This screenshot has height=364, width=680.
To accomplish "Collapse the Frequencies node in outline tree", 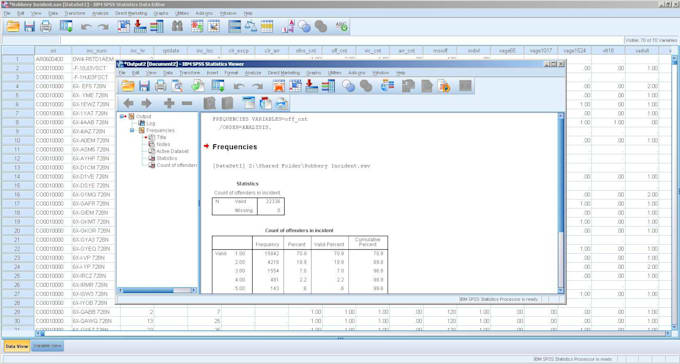I will (x=132, y=130).
